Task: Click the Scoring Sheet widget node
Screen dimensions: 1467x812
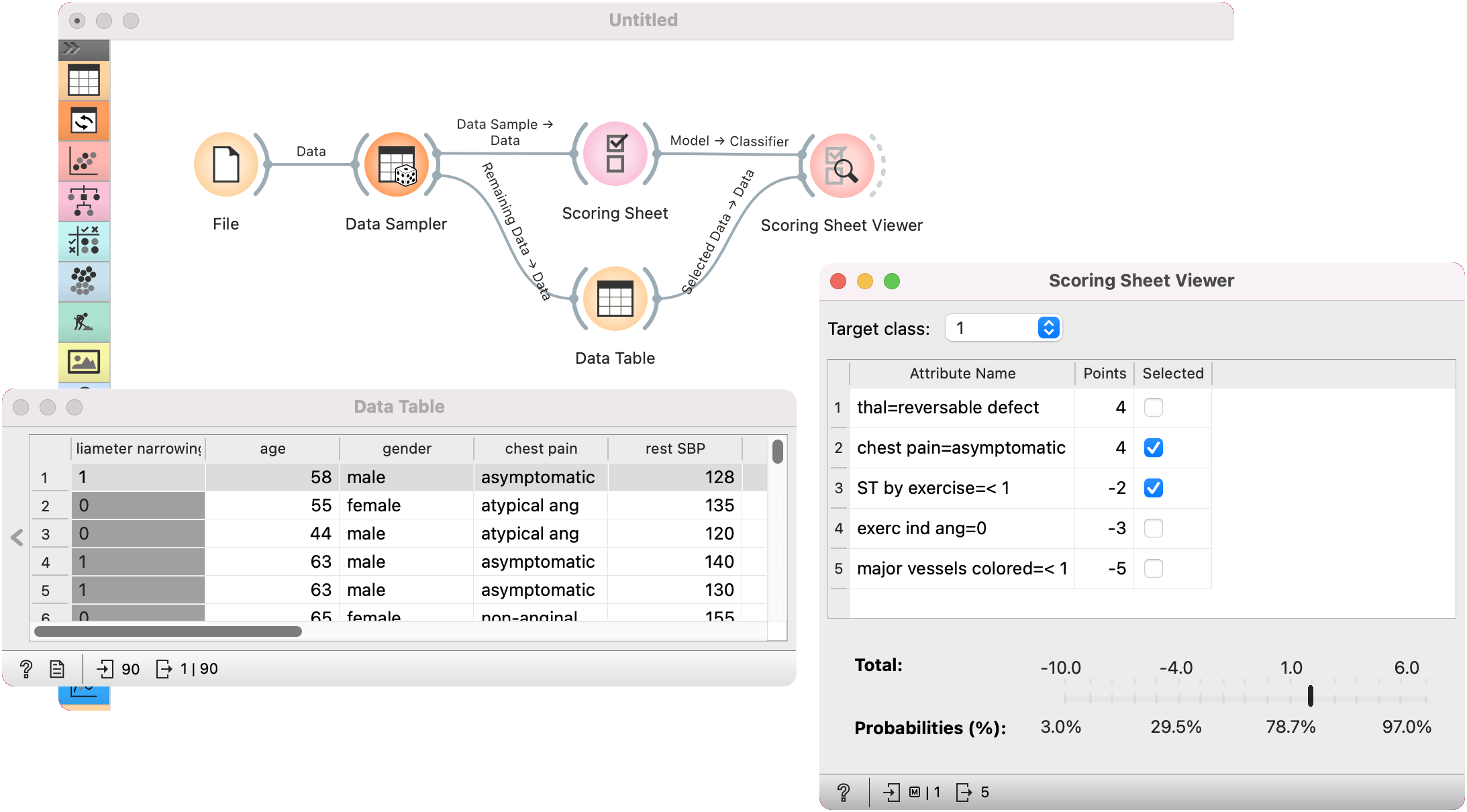Action: (x=615, y=154)
